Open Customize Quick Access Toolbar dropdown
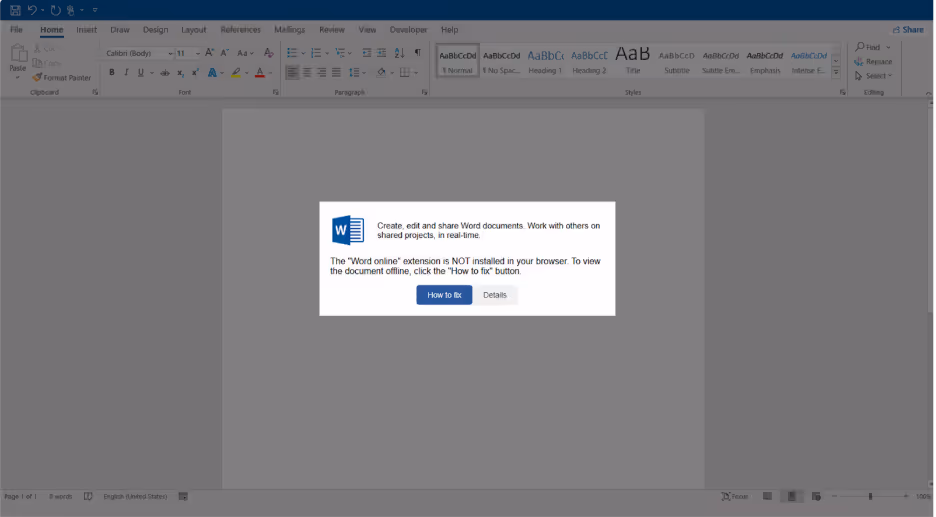 pyautogui.click(x=95, y=10)
